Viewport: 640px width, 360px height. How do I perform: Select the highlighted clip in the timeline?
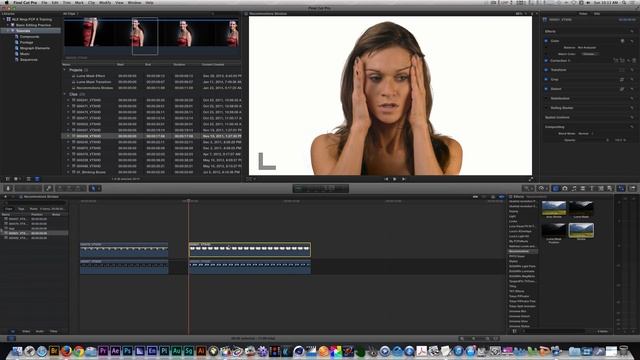[249, 249]
